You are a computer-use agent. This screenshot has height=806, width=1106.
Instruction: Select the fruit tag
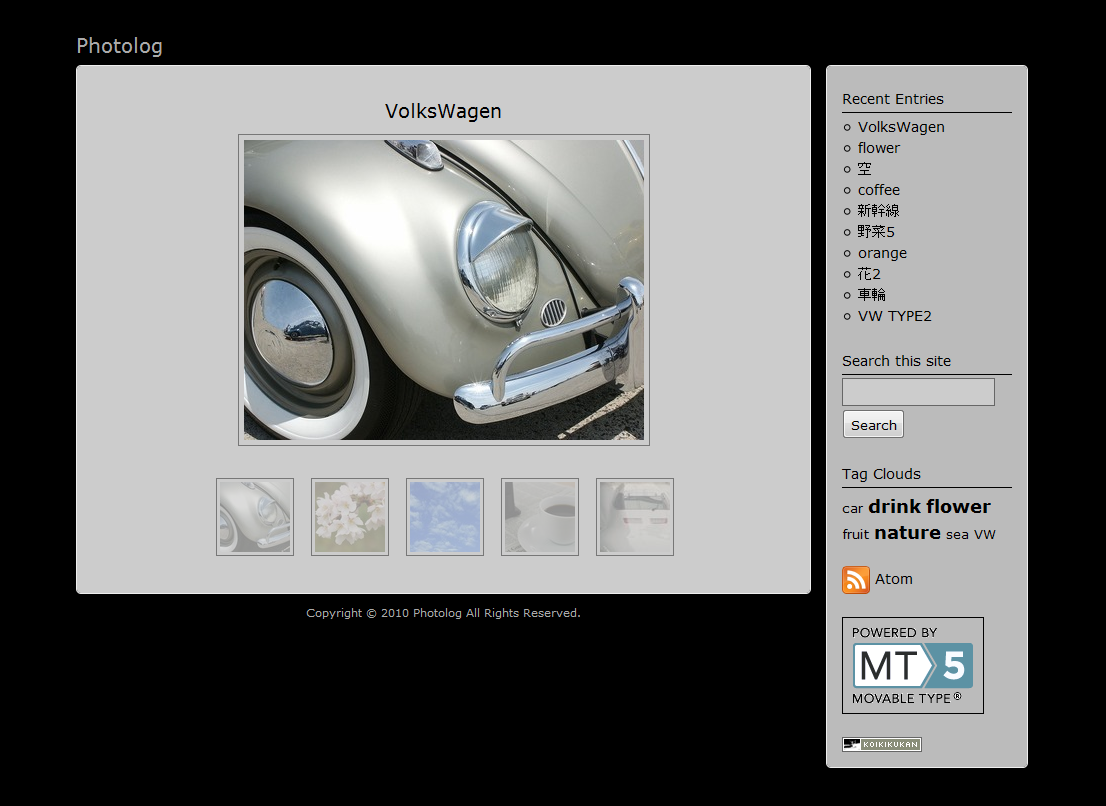click(x=856, y=535)
